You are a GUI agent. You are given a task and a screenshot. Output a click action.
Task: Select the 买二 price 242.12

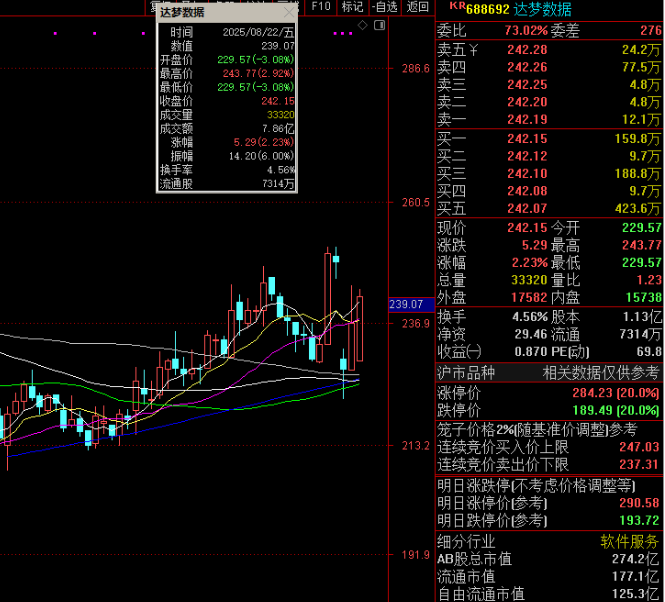click(527, 157)
